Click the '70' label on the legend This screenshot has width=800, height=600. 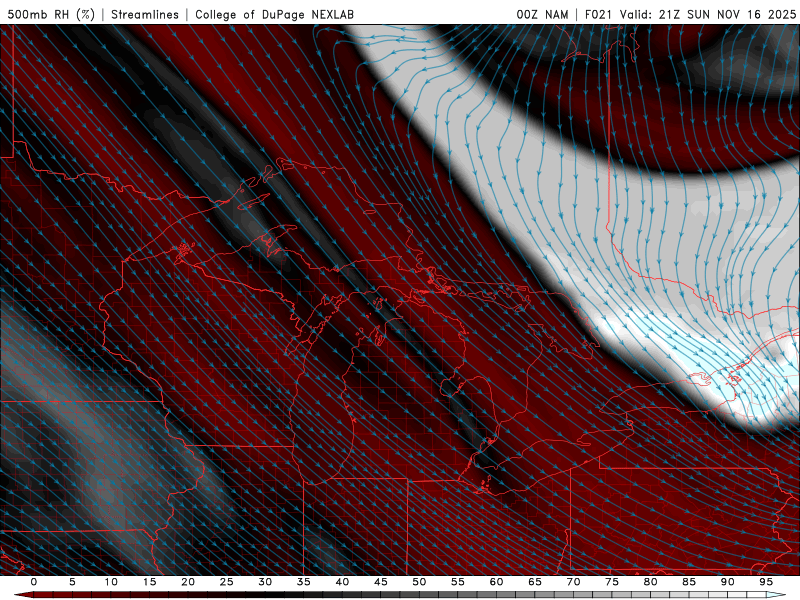573,582
